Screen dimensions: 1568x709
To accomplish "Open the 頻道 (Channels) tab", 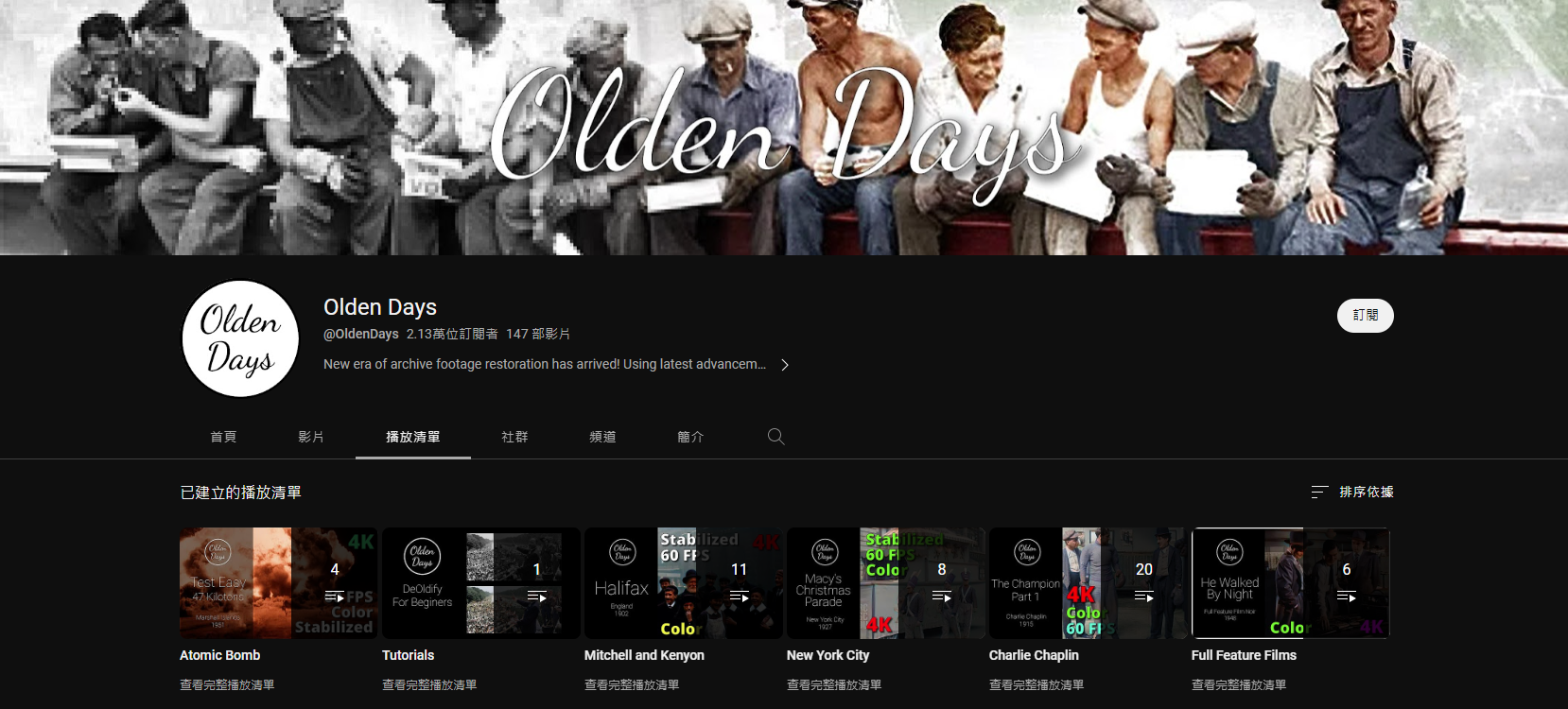I will [x=602, y=437].
